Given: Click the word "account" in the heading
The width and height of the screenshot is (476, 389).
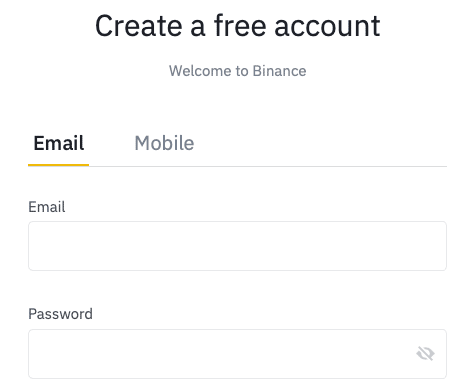Looking at the screenshot, I should [x=327, y=26].
